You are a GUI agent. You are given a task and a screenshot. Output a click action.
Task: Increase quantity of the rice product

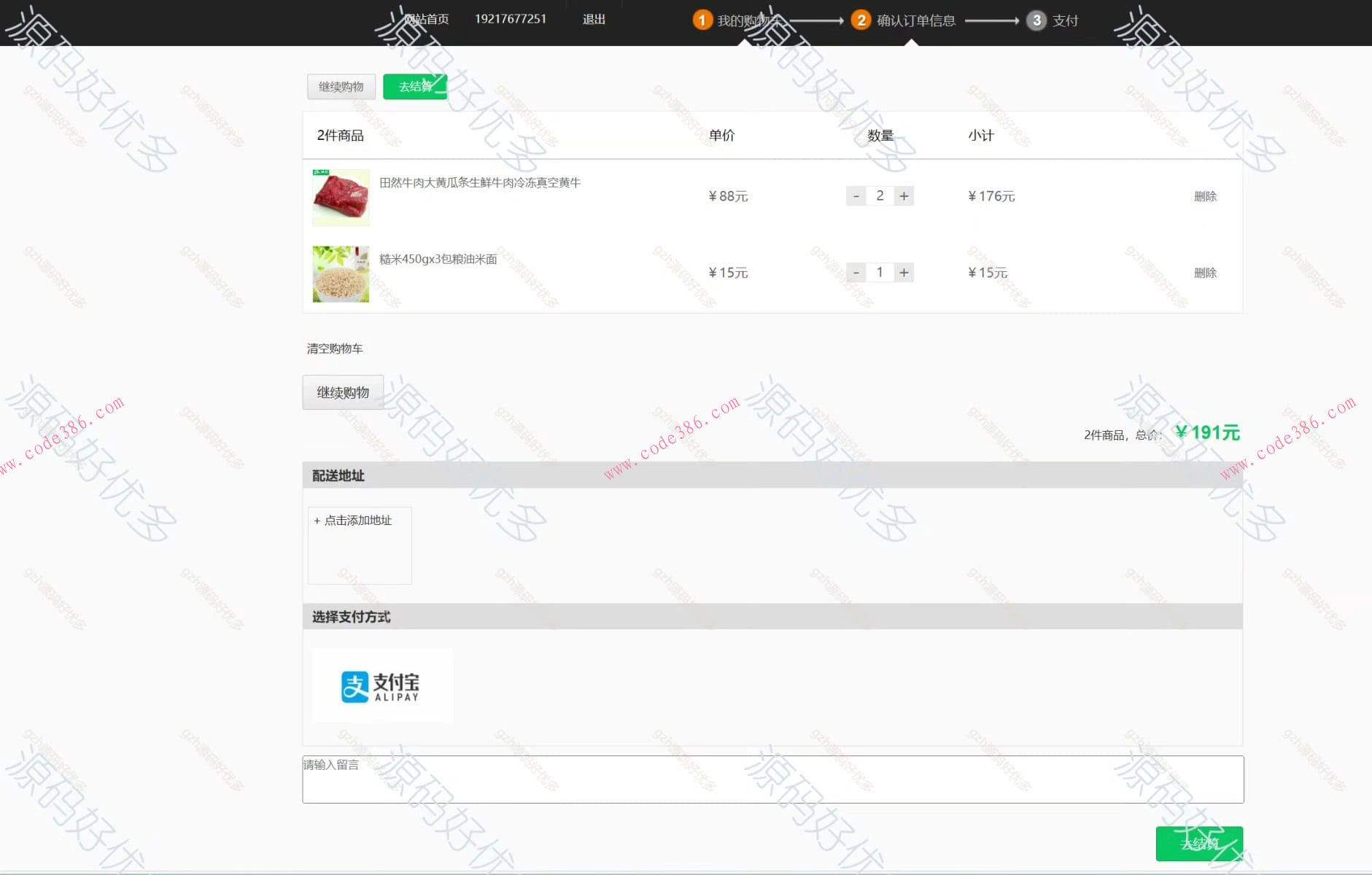pyautogui.click(x=904, y=272)
